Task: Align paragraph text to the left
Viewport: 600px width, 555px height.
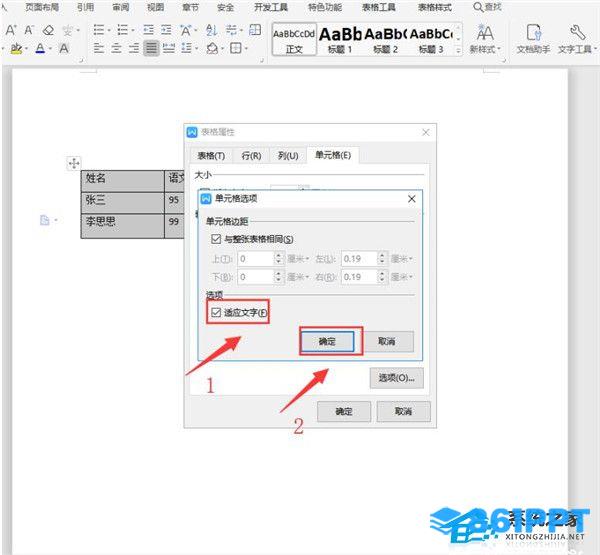Action: coord(99,48)
